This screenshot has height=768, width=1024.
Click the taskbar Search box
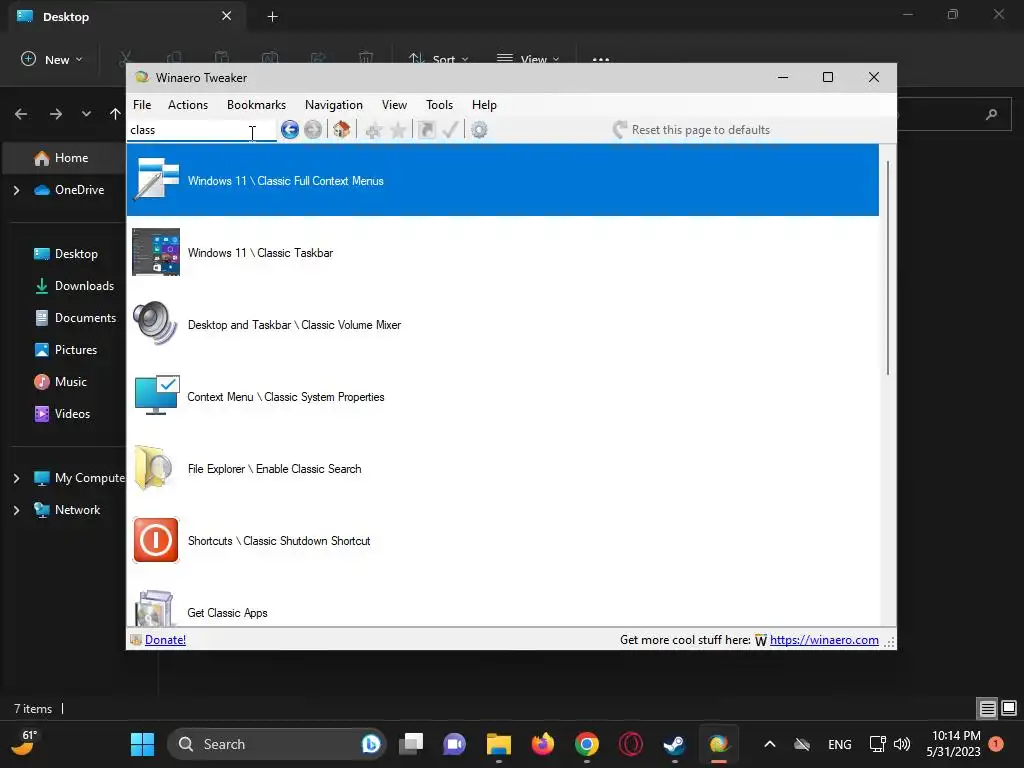[277, 744]
